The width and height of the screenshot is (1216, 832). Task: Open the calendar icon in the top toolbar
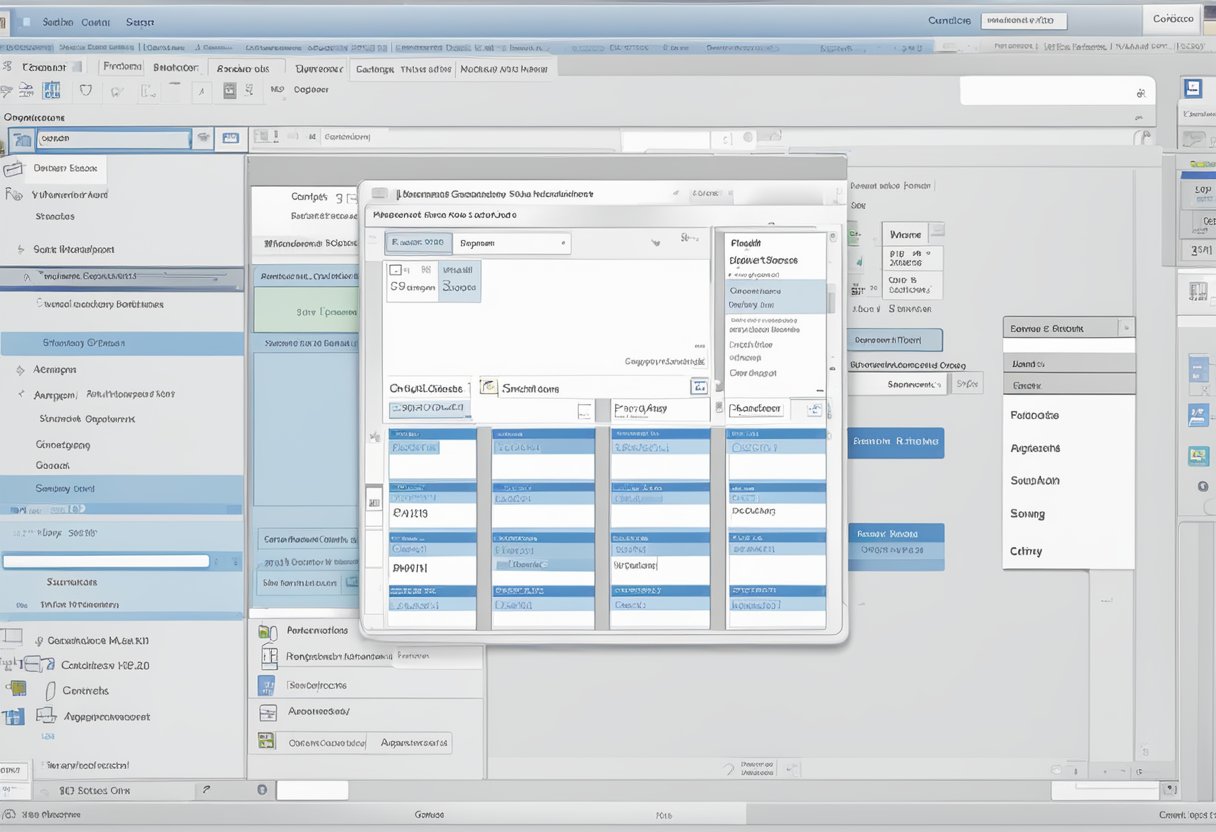[x=230, y=89]
